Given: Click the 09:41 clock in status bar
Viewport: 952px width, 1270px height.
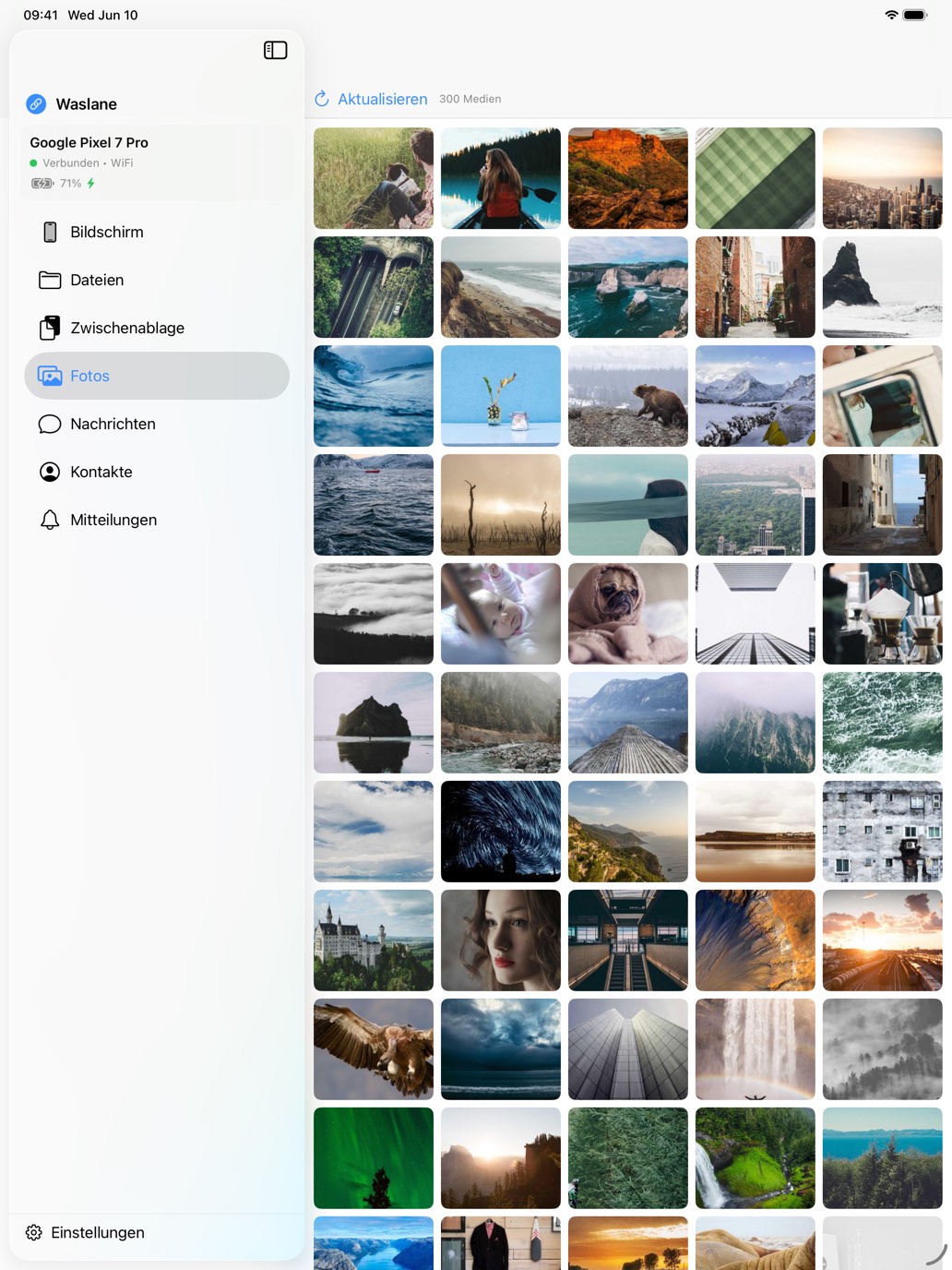Looking at the screenshot, I should point(41,15).
